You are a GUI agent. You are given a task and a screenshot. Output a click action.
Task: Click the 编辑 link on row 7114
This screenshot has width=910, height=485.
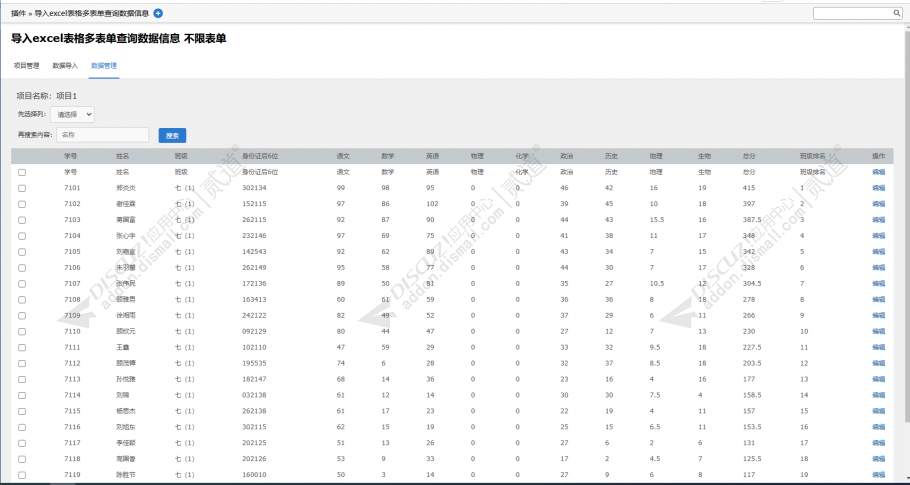[x=879, y=396]
